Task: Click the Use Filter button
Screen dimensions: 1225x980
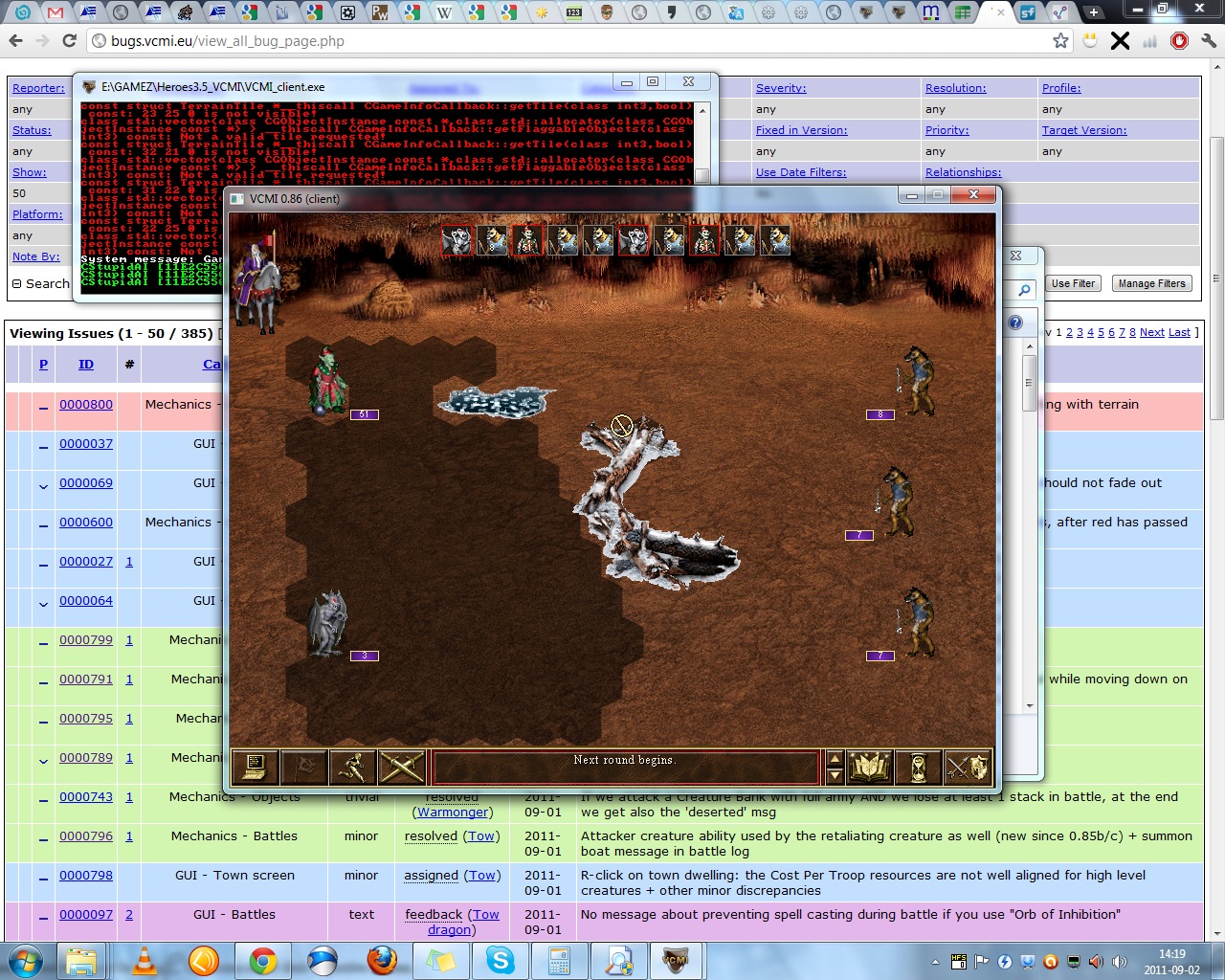Action: [1073, 283]
